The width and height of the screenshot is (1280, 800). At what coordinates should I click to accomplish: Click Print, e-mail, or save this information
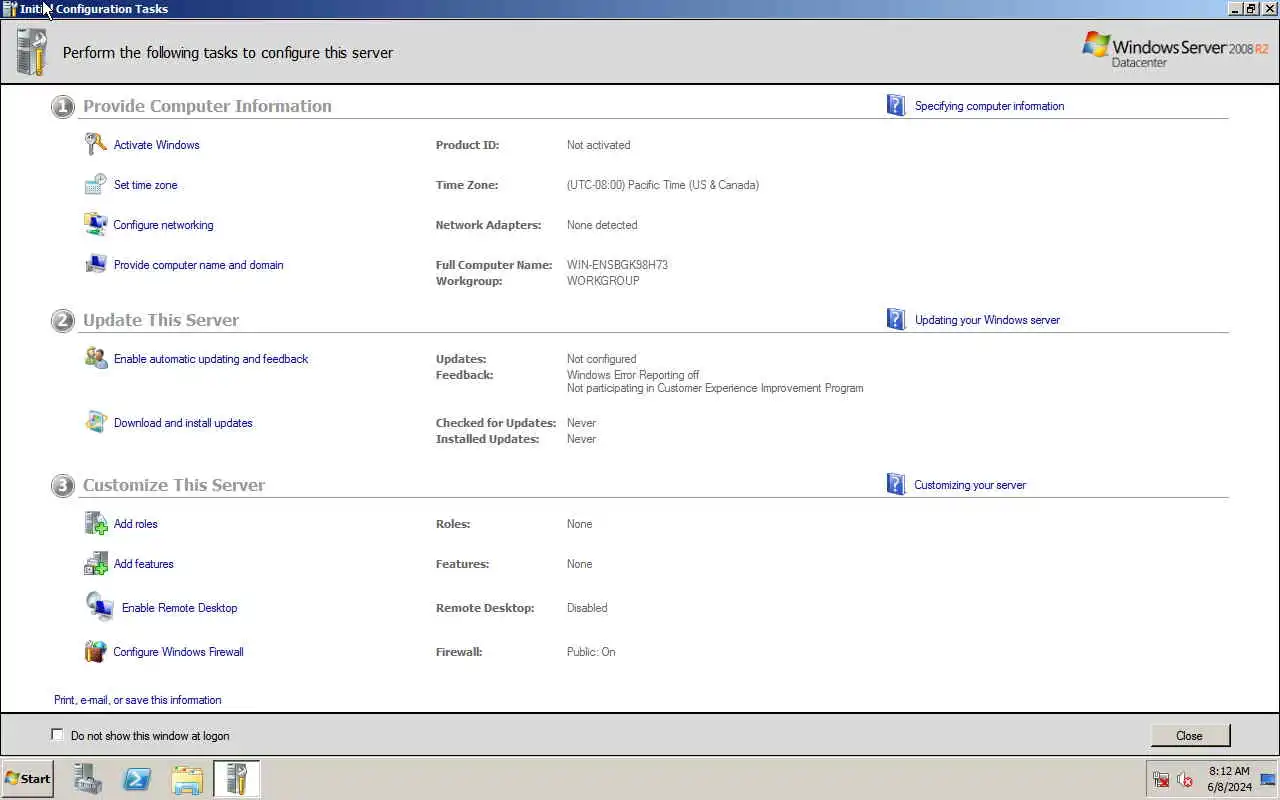click(x=137, y=700)
